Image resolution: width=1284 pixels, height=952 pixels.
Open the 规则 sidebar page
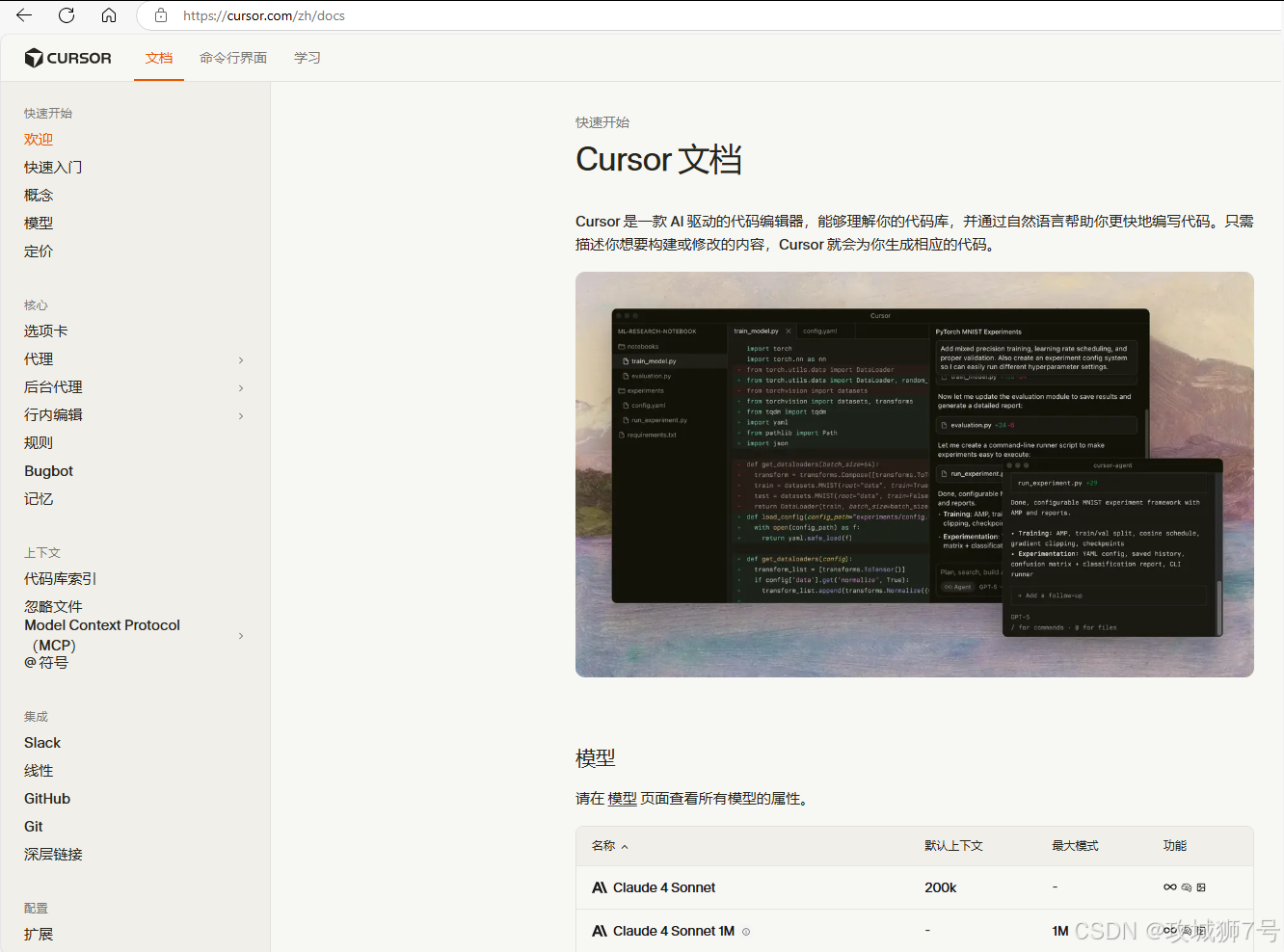tap(39, 443)
